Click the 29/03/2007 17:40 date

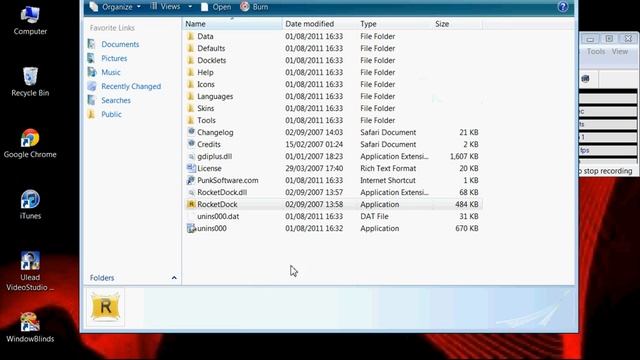314,168
